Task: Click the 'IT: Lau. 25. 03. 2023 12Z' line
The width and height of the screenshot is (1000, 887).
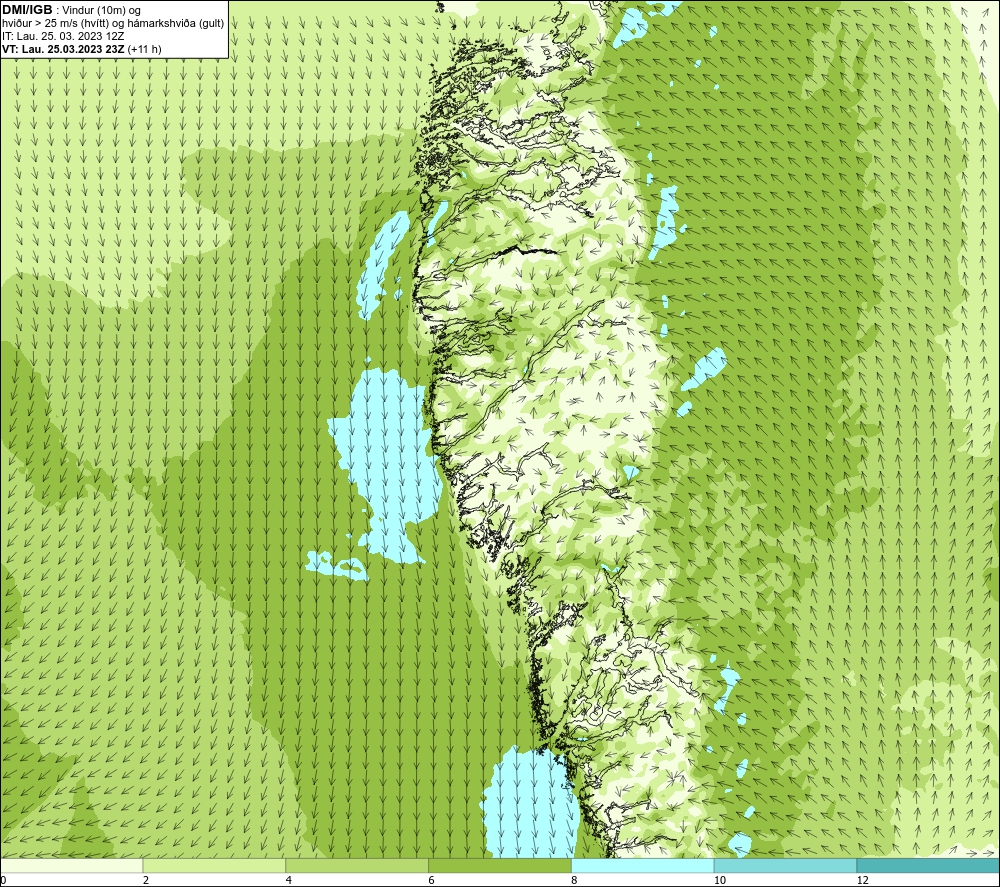Action: coord(63,36)
